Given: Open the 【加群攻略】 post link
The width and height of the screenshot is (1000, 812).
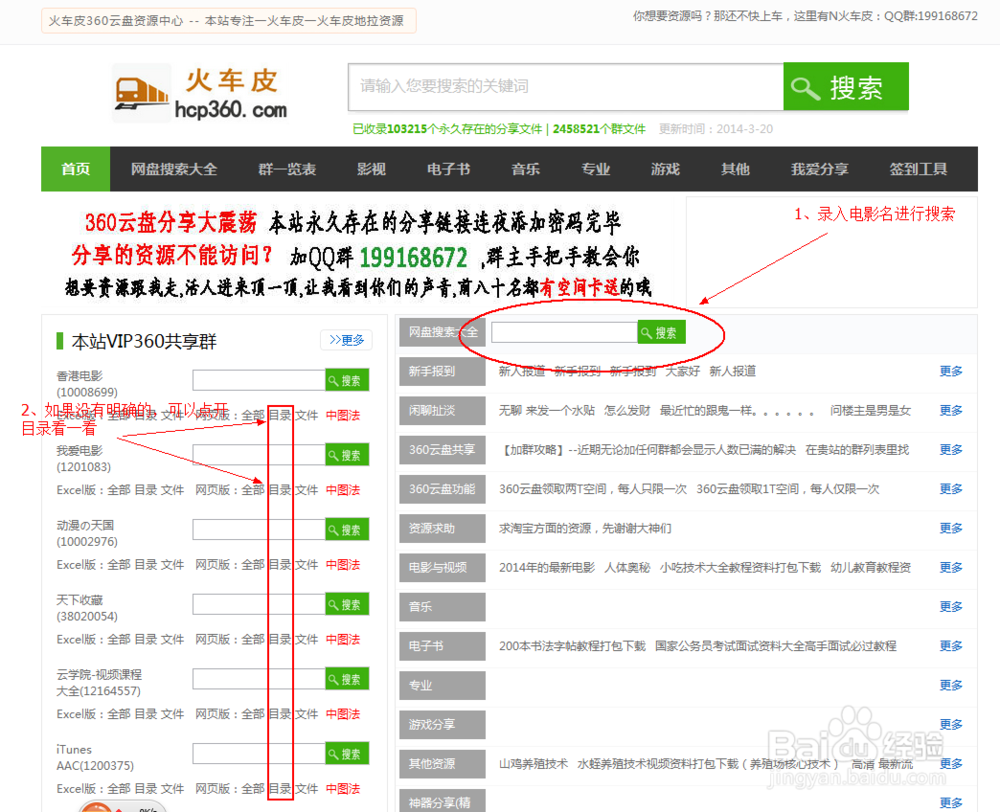Looking at the screenshot, I should coord(647,450).
